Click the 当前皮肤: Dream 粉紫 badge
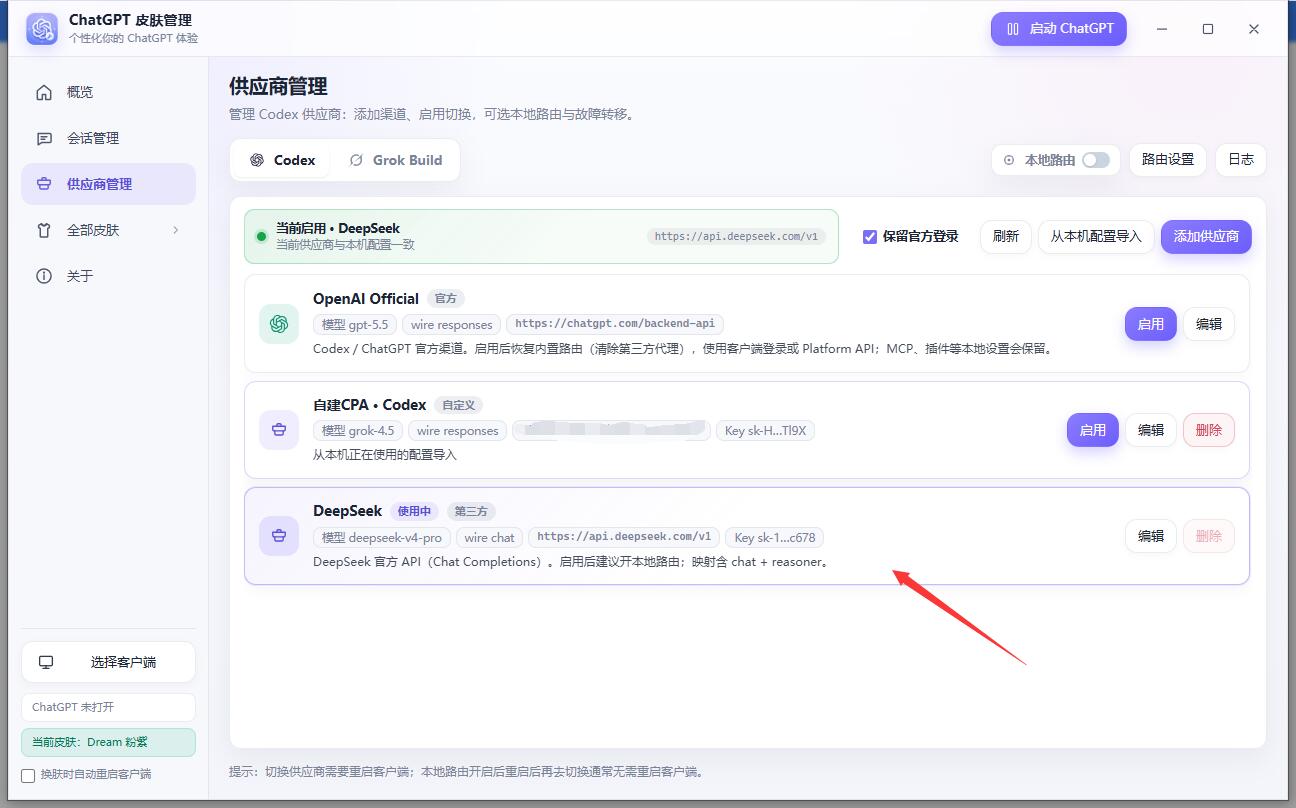This screenshot has width=1296, height=808. (108, 742)
